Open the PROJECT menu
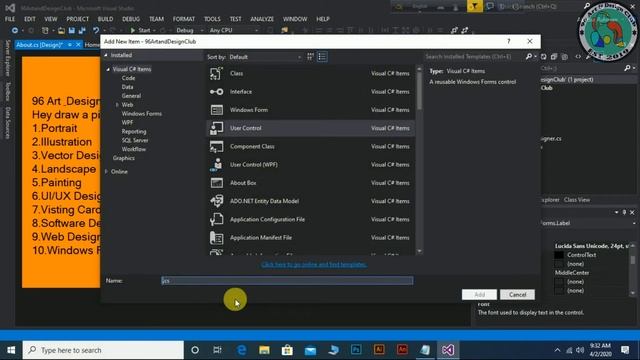Image resolution: width=640 pixels, height=360 pixels. tap(78, 19)
